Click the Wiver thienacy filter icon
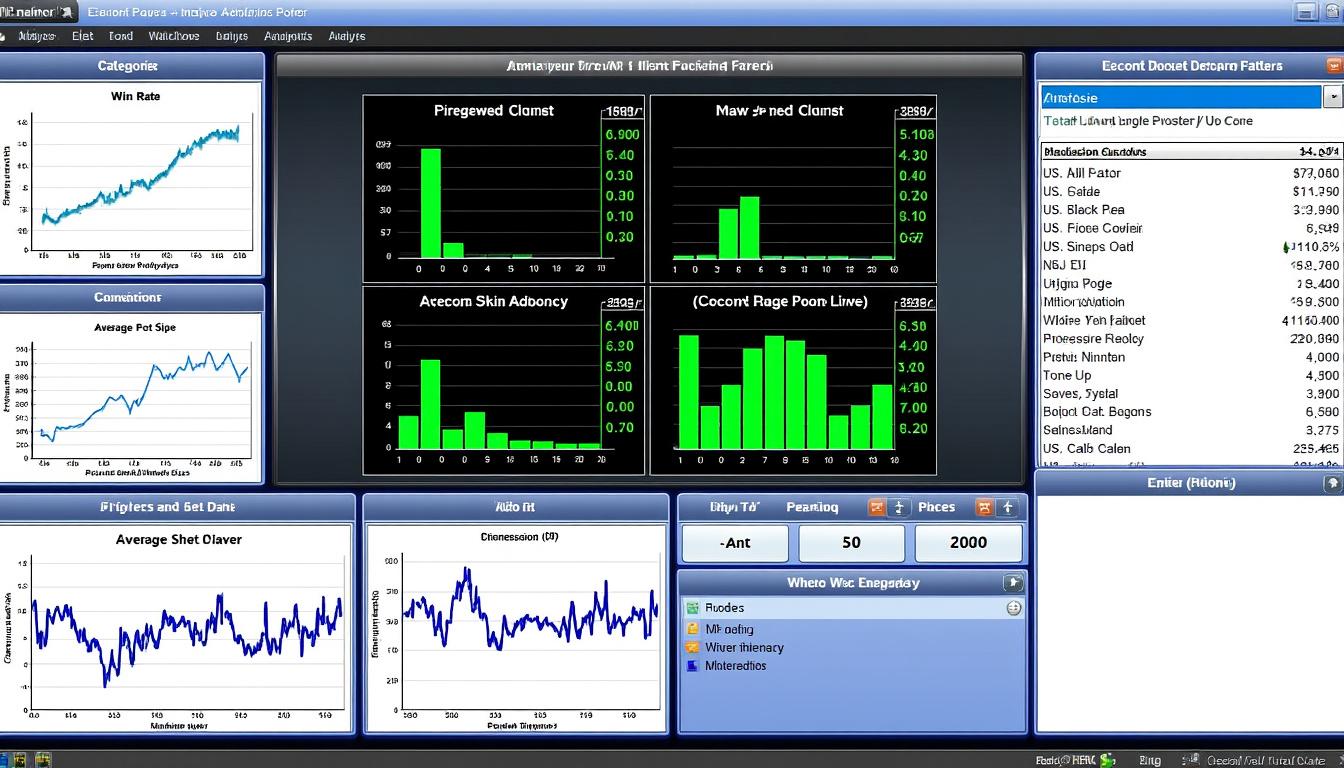Screen dimensions: 1344x768 click(x=692, y=647)
